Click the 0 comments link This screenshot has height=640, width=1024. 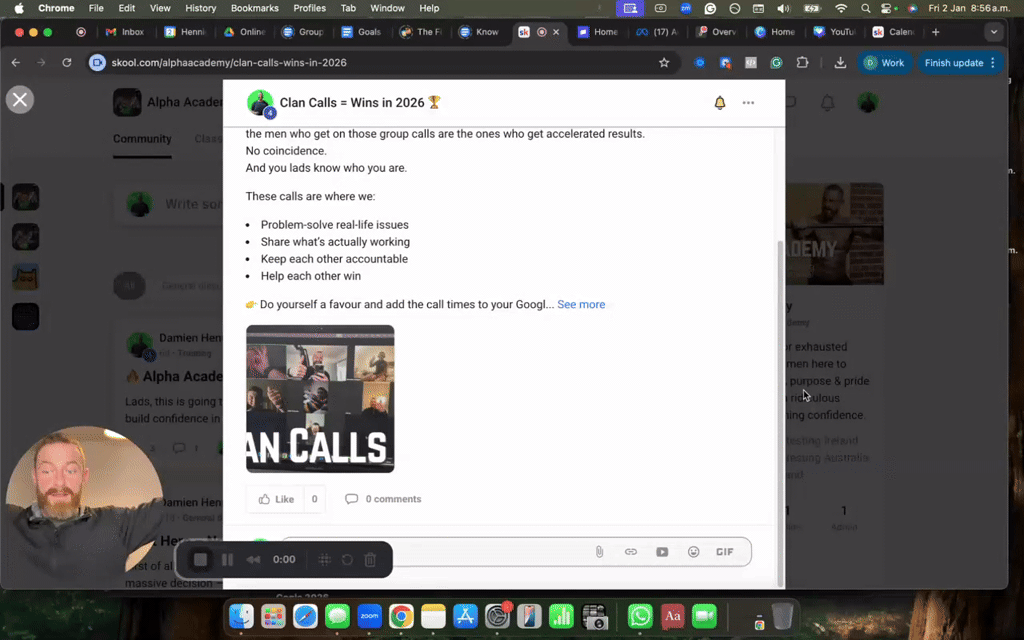(383, 499)
